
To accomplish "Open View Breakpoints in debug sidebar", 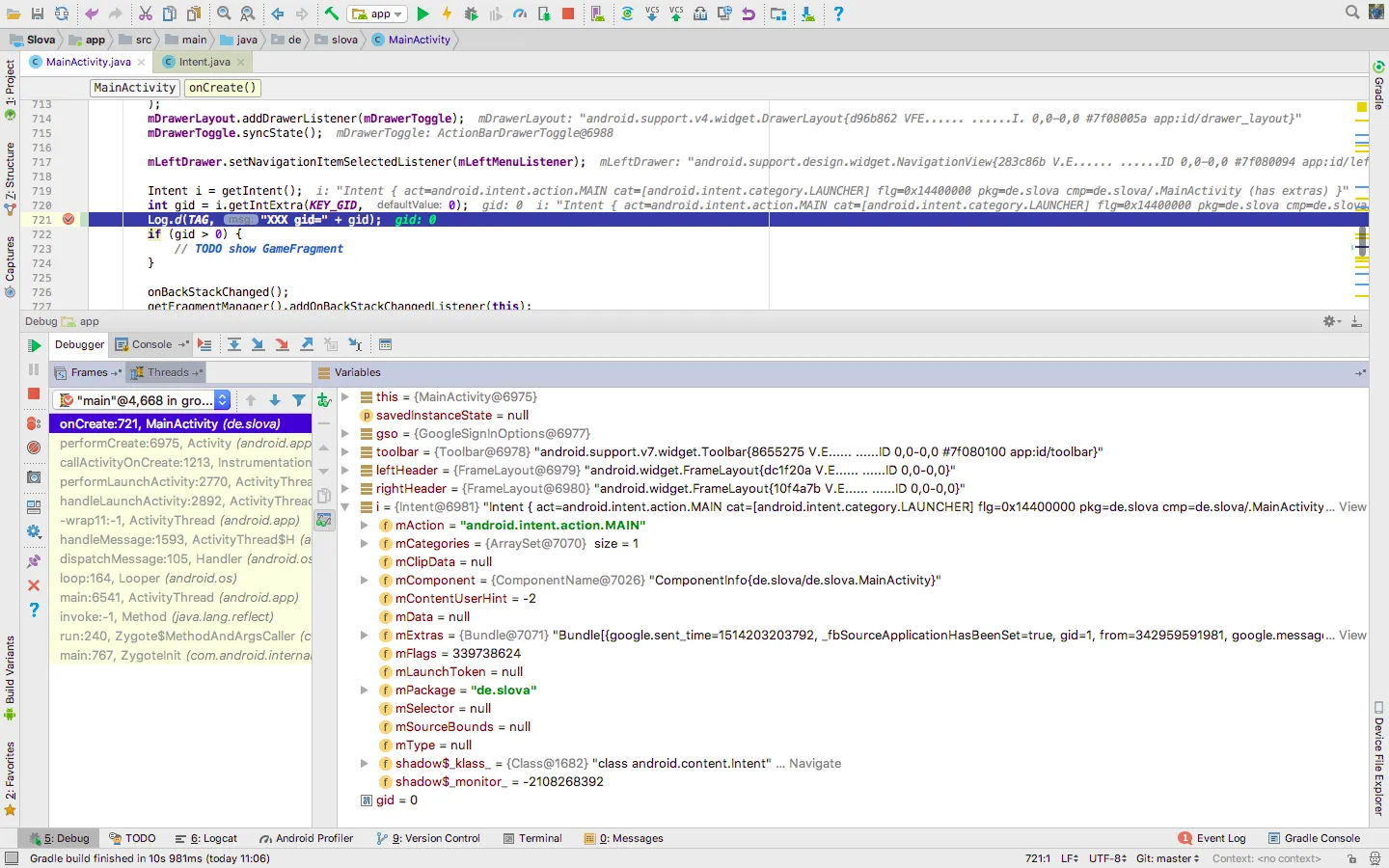I will tap(34, 423).
